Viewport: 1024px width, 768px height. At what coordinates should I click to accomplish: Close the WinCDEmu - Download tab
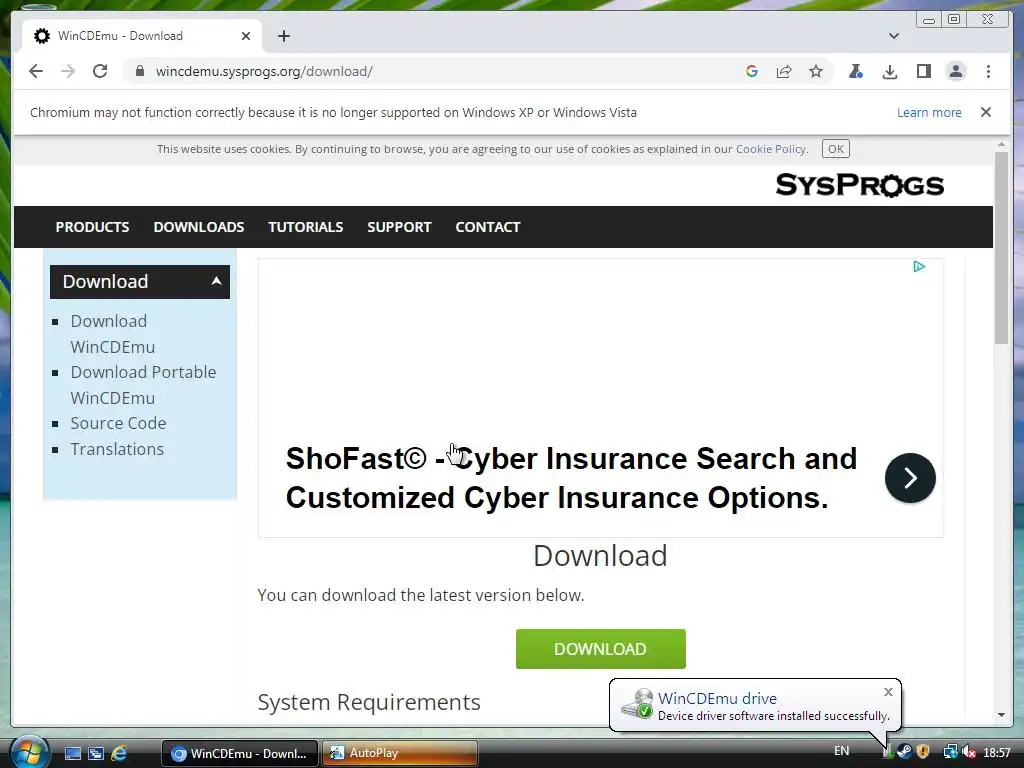[x=246, y=36]
